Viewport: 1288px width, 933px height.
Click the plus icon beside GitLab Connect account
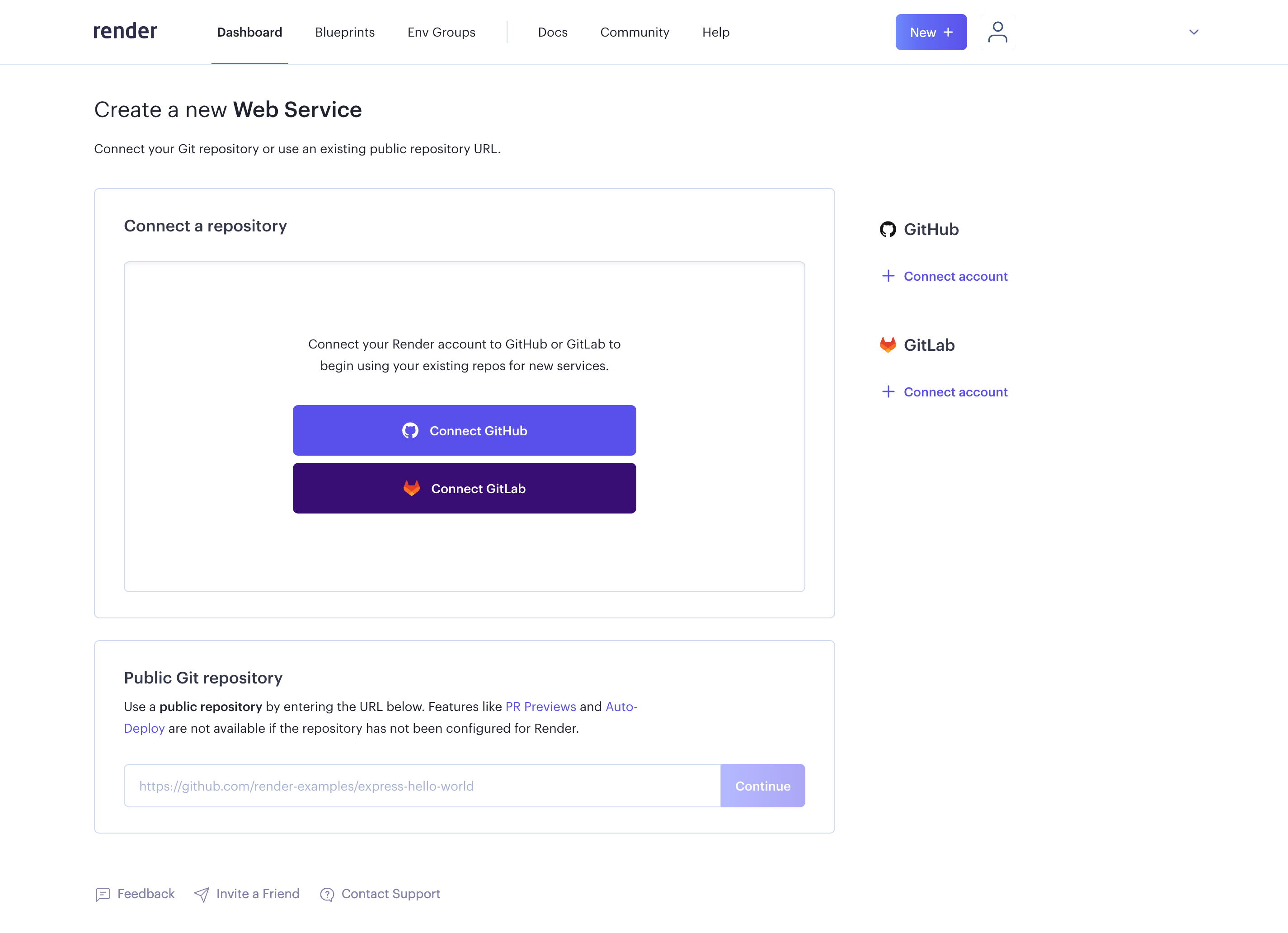coord(888,391)
